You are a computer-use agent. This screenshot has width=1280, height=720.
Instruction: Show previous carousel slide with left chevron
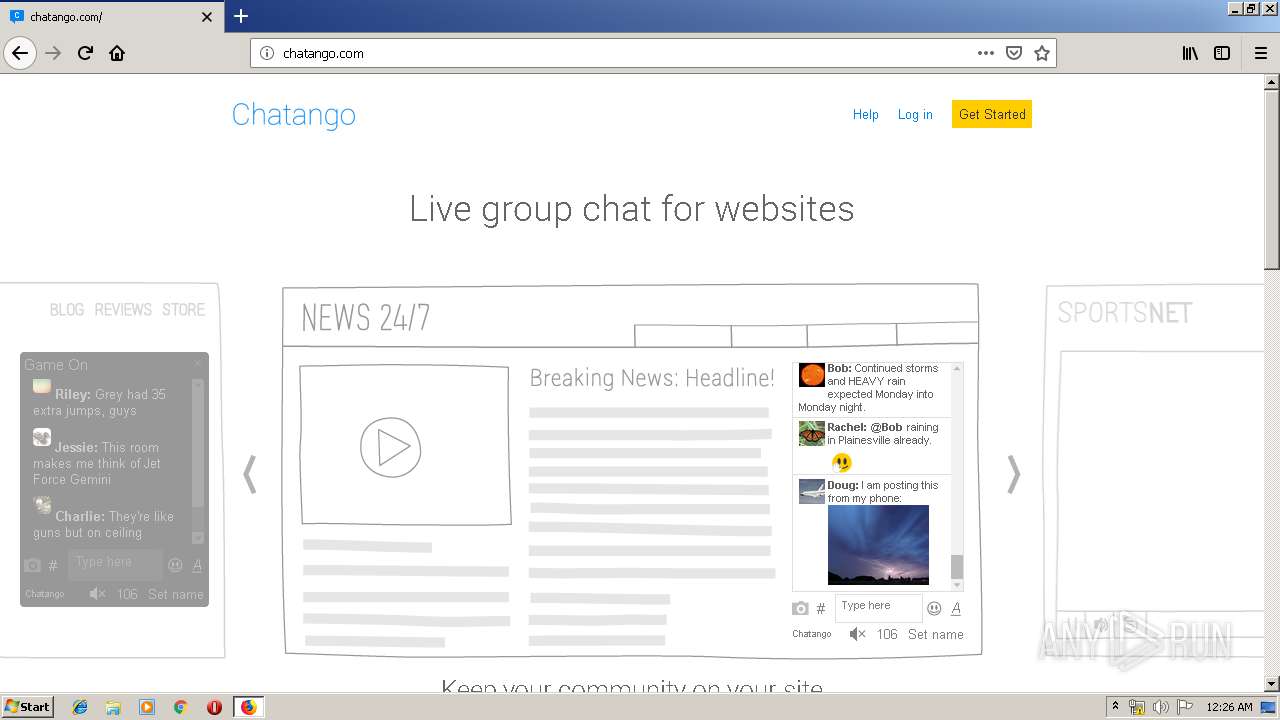(x=250, y=474)
